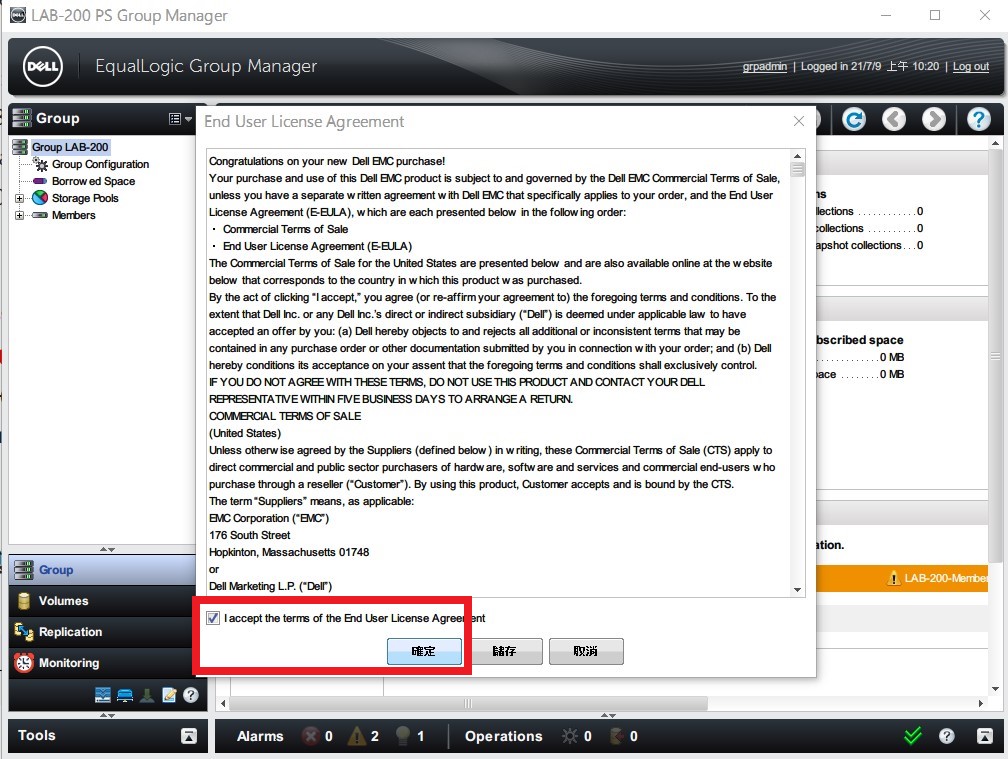Screen dimensions: 1008x759
Task: Switch to the Volumes navigation tab
Action: tap(103, 601)
